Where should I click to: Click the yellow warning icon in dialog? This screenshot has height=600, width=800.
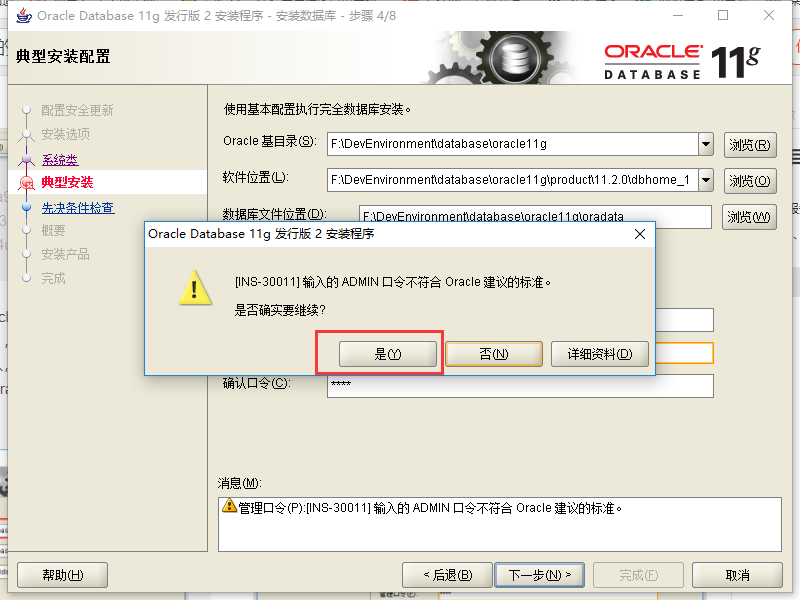195,288
